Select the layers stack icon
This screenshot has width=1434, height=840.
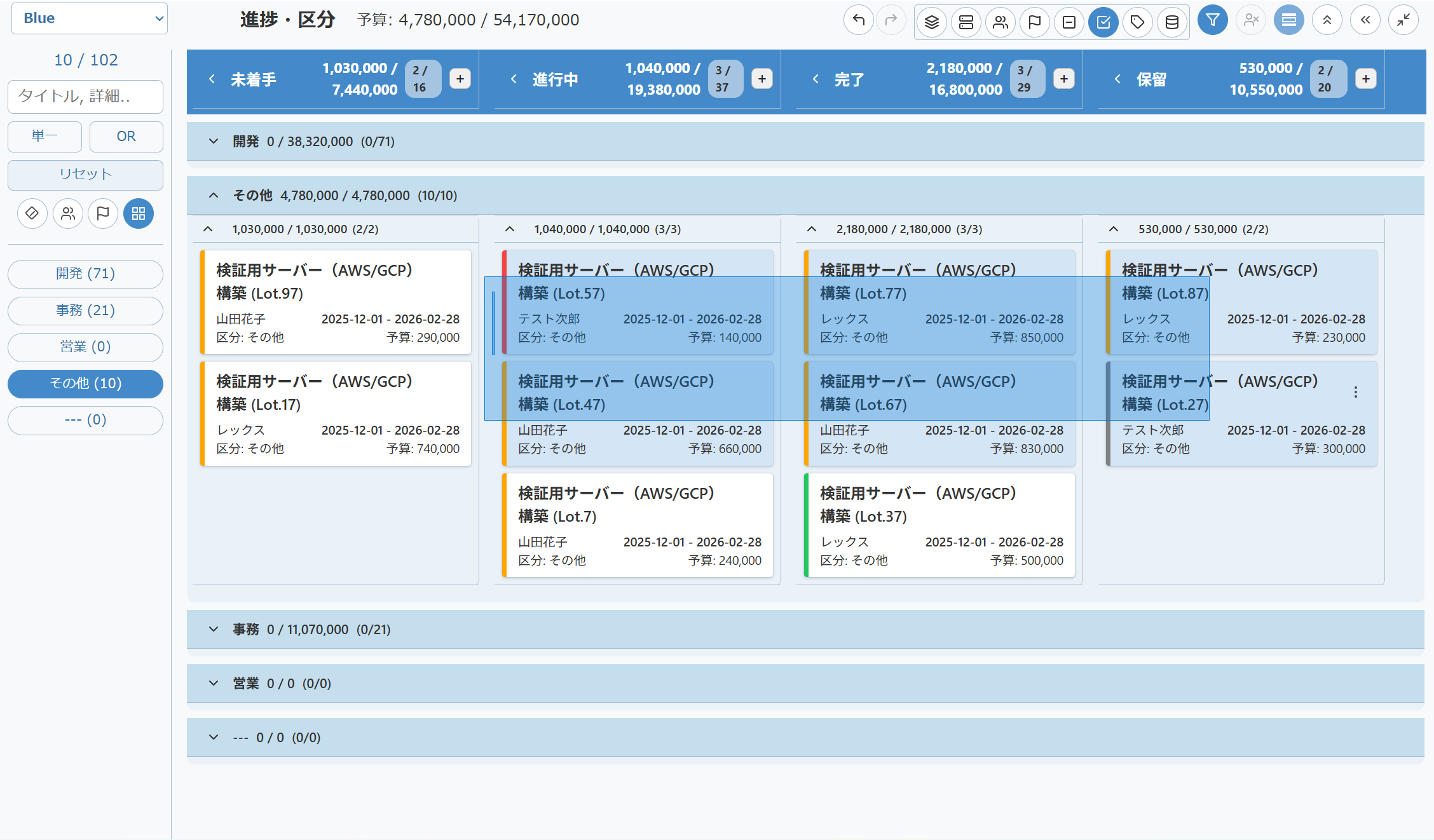931,22
